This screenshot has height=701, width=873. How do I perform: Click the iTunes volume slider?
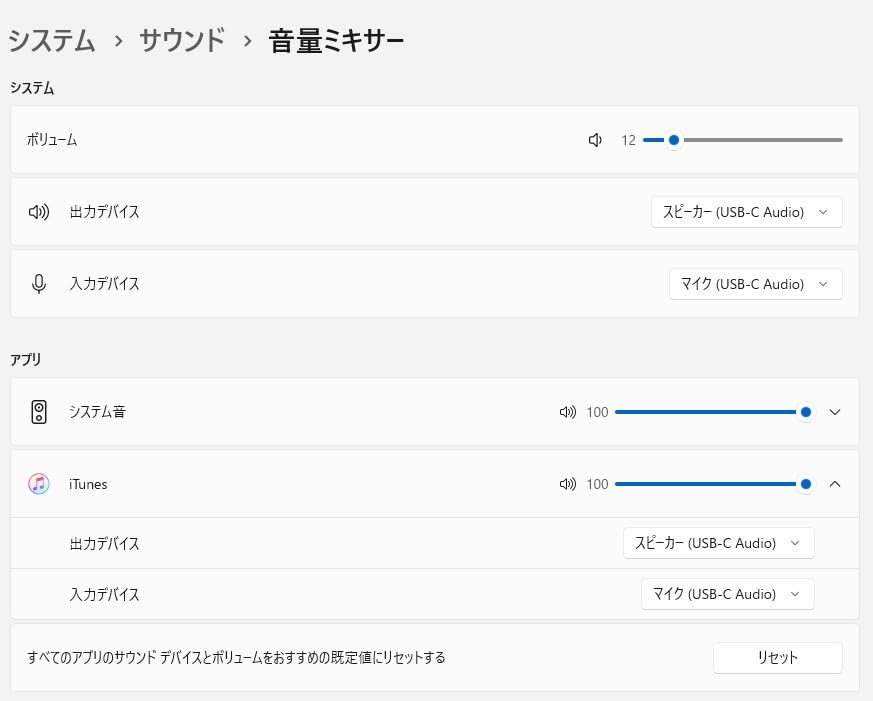click(710, 484)
